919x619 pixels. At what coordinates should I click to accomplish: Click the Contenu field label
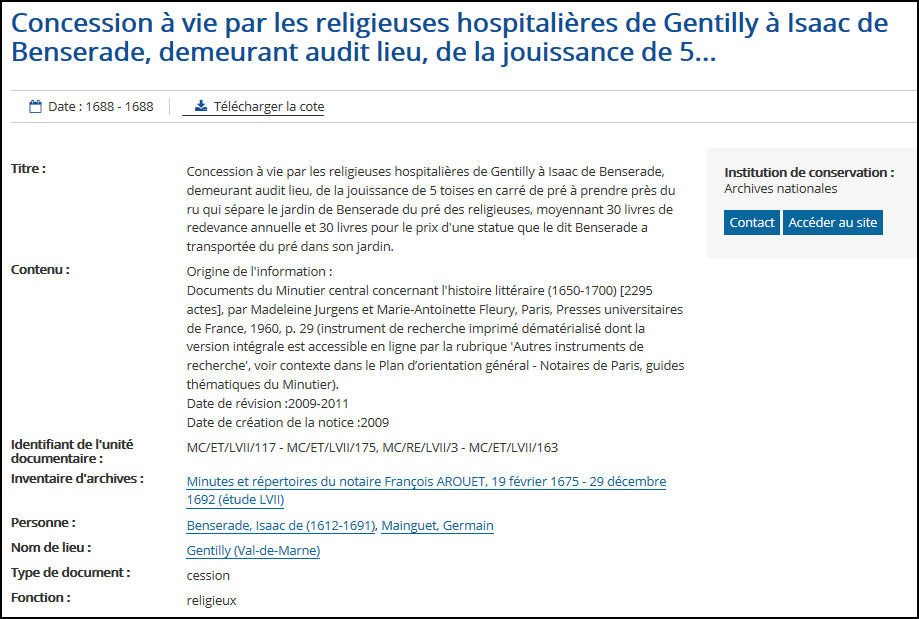[40, 270]
